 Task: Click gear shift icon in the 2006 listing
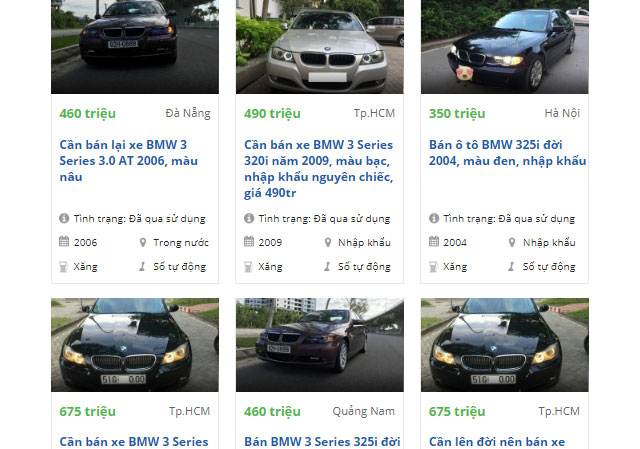tap(142, 267)
